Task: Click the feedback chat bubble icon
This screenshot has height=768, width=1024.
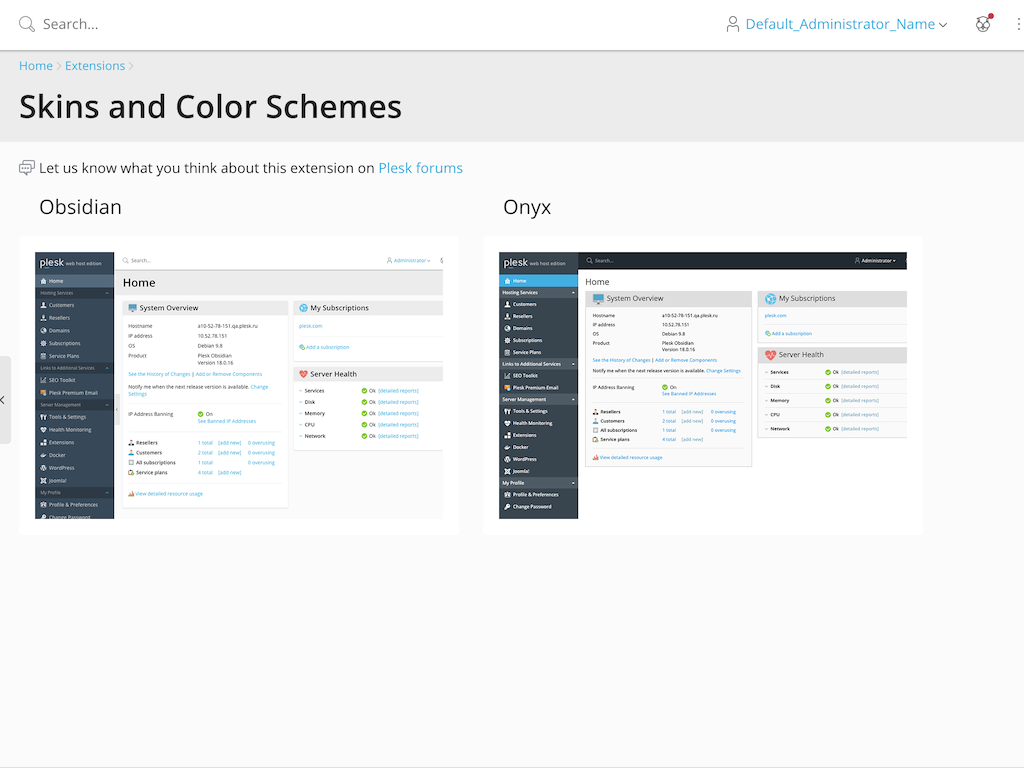Action: coord(27,168)
